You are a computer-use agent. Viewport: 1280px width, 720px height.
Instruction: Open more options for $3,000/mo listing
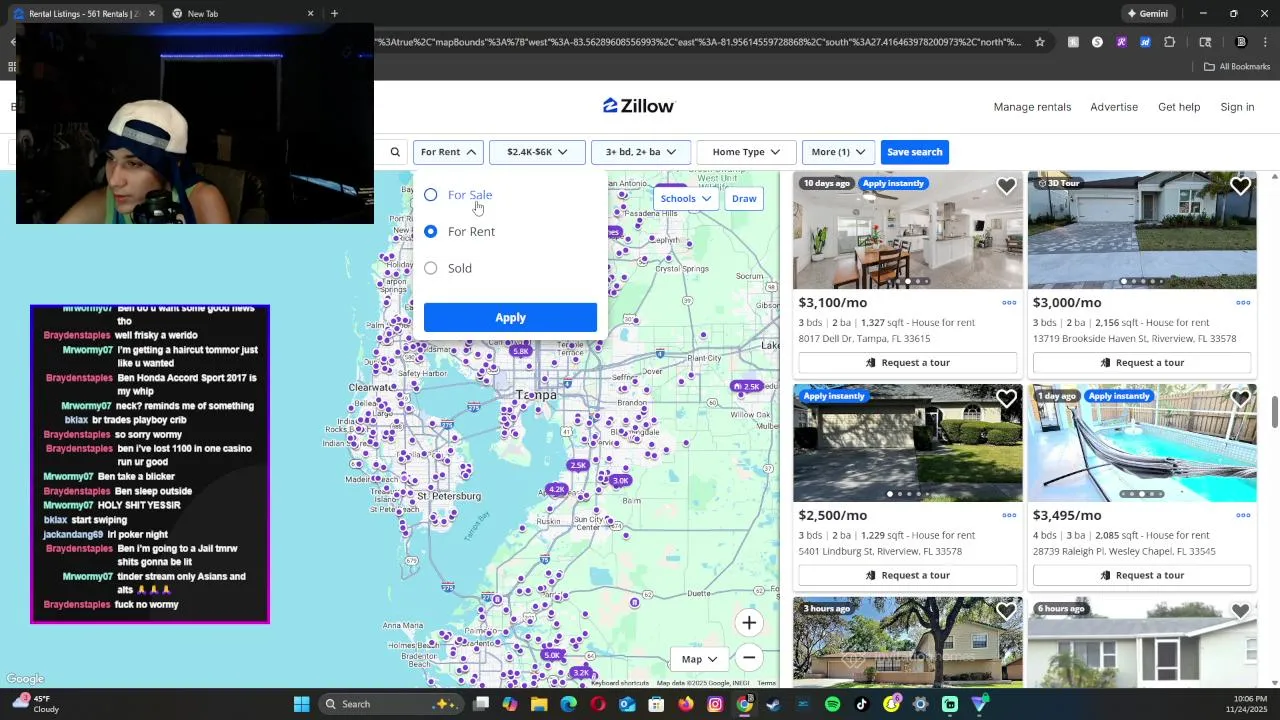coord(1243,303)
